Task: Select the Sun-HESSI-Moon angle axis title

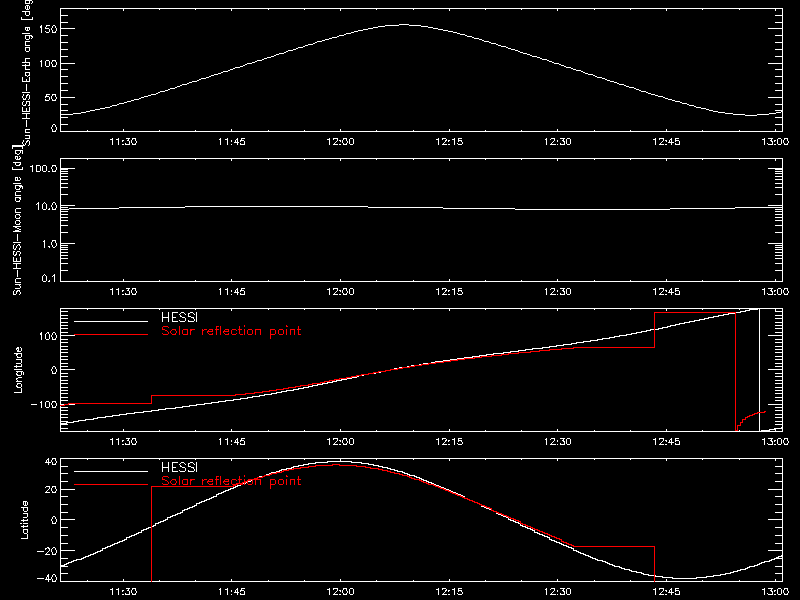Action: coord(17,221)
